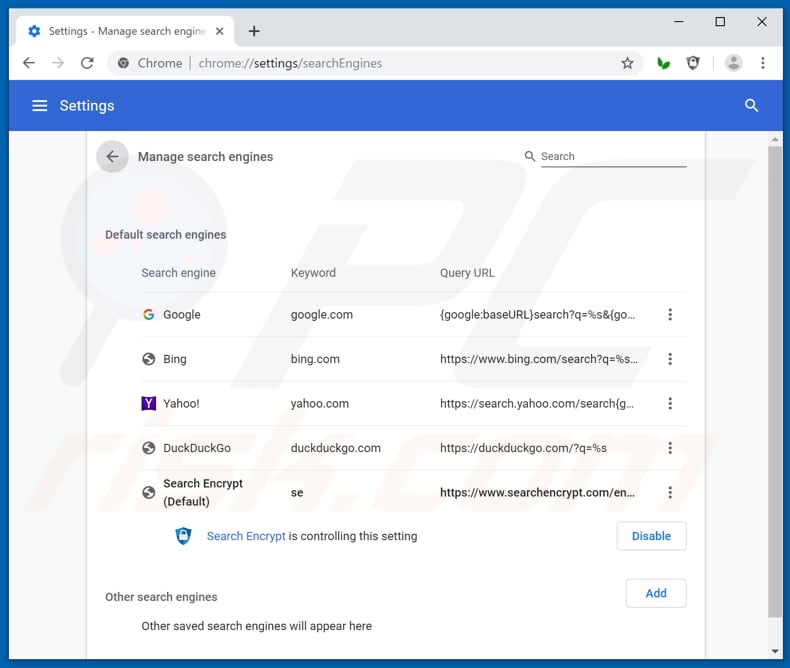
Task: Click the Yahoo! purple Y icon
Action: click(148, 403)
